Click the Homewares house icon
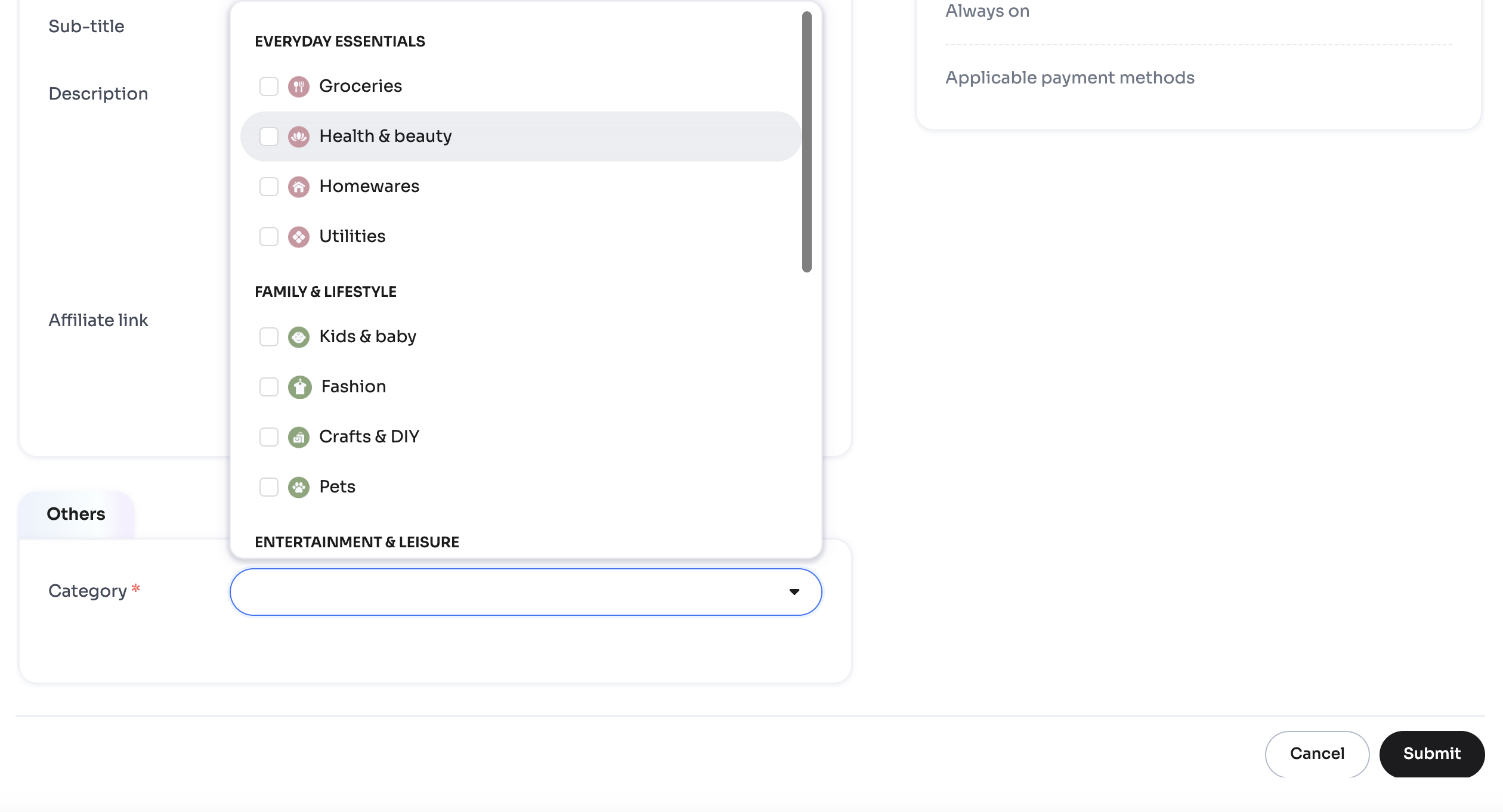The height and width of the screenshot is (812, 1503). pyautogui.click(x=298, y=187)
